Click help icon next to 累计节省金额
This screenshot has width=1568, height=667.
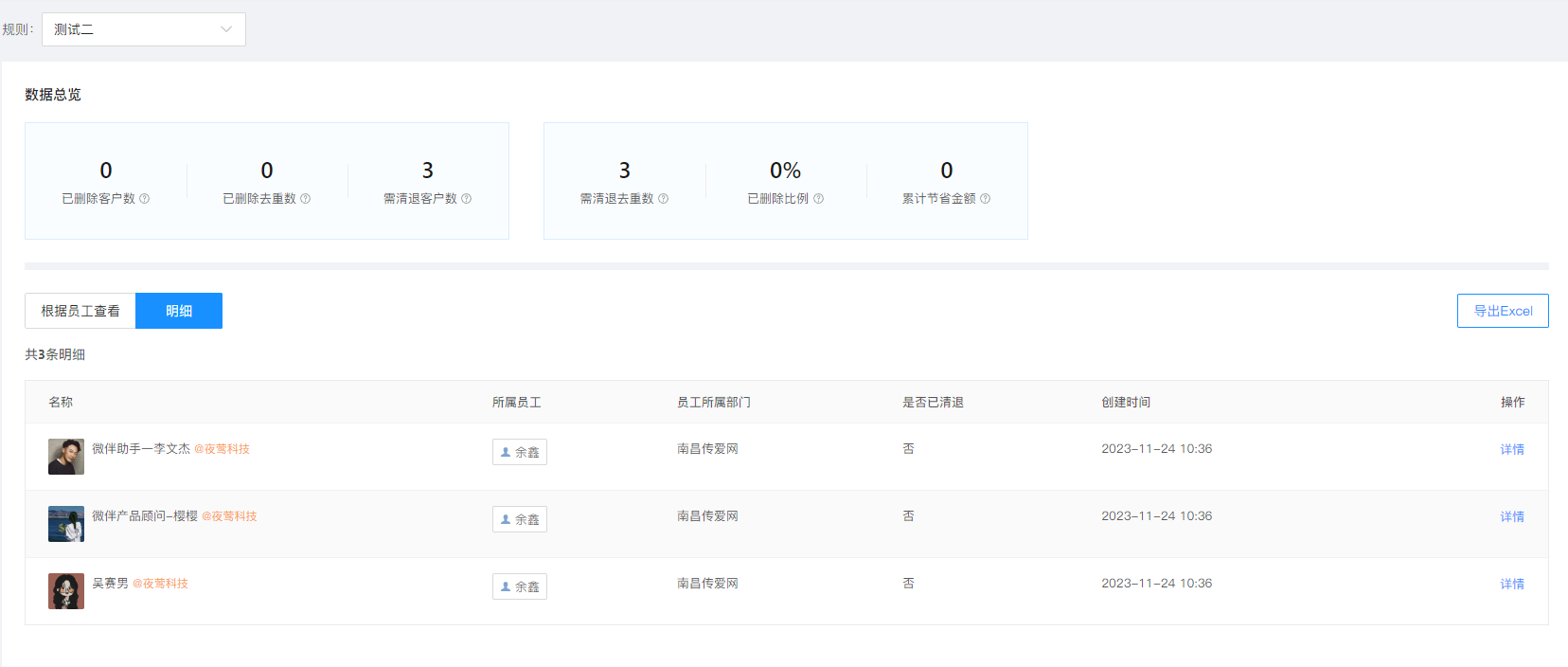pos(986,199)
